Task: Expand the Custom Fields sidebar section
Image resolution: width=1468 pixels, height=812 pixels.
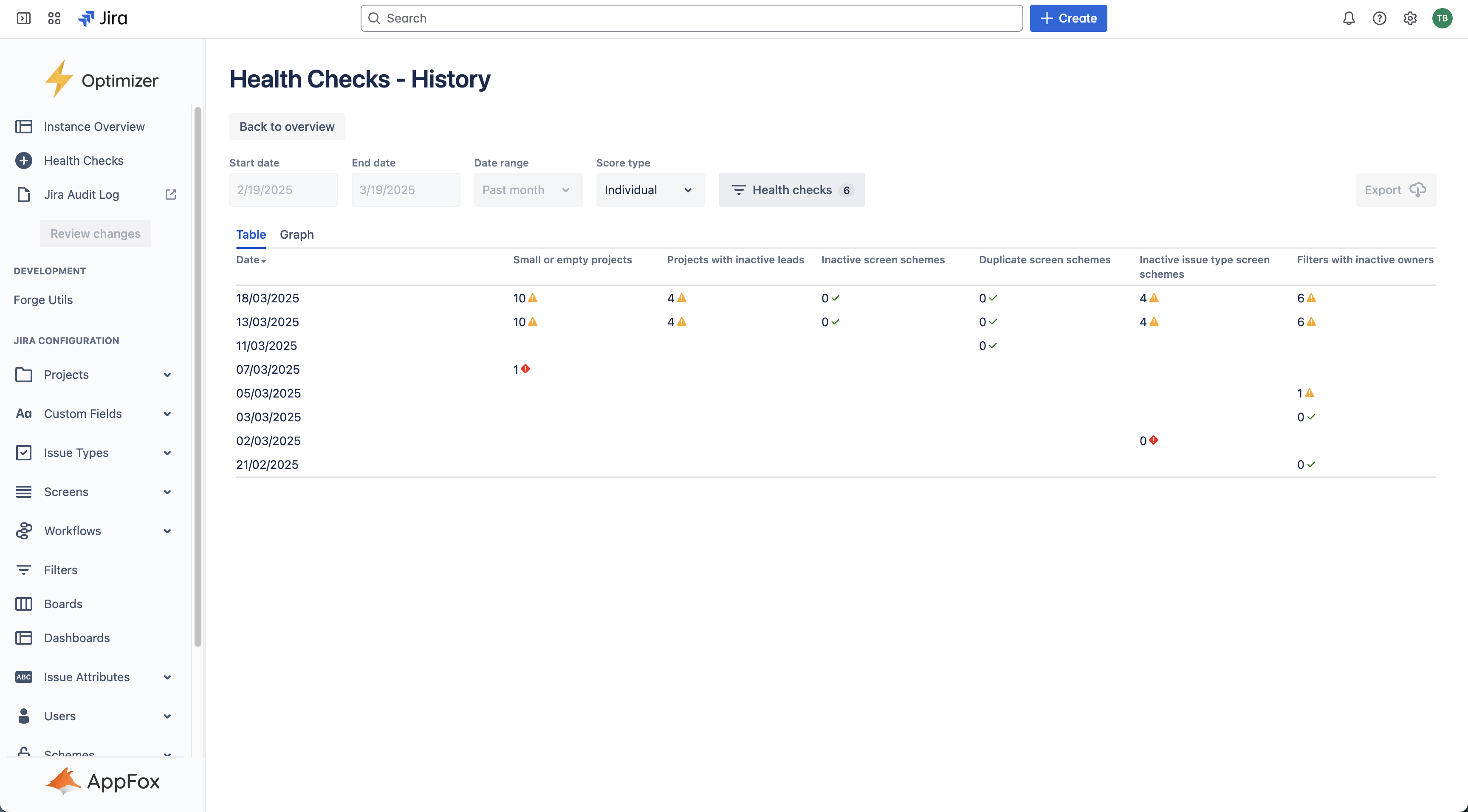Action: [x=167, y=414]
